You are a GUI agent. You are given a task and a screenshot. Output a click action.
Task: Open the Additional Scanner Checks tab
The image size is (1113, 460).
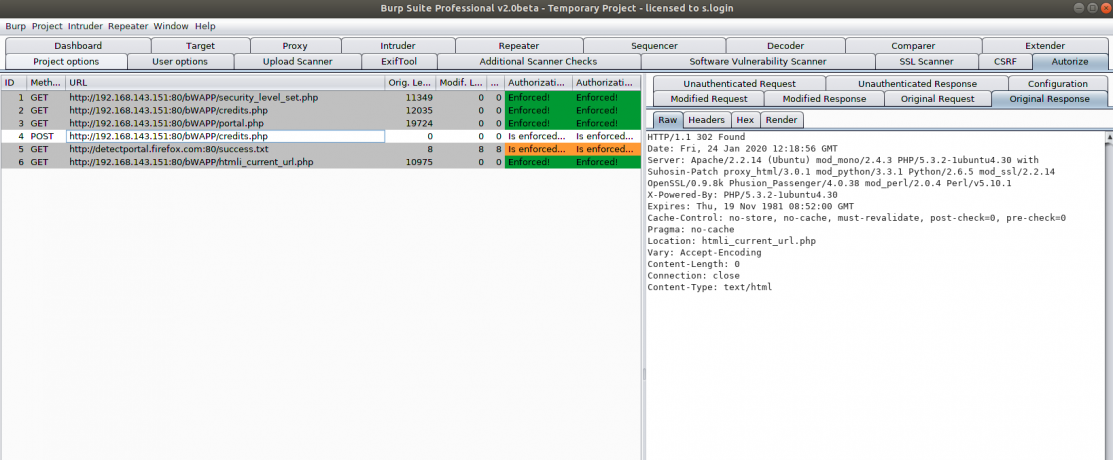pyautogui.click(x=538, y=62)
